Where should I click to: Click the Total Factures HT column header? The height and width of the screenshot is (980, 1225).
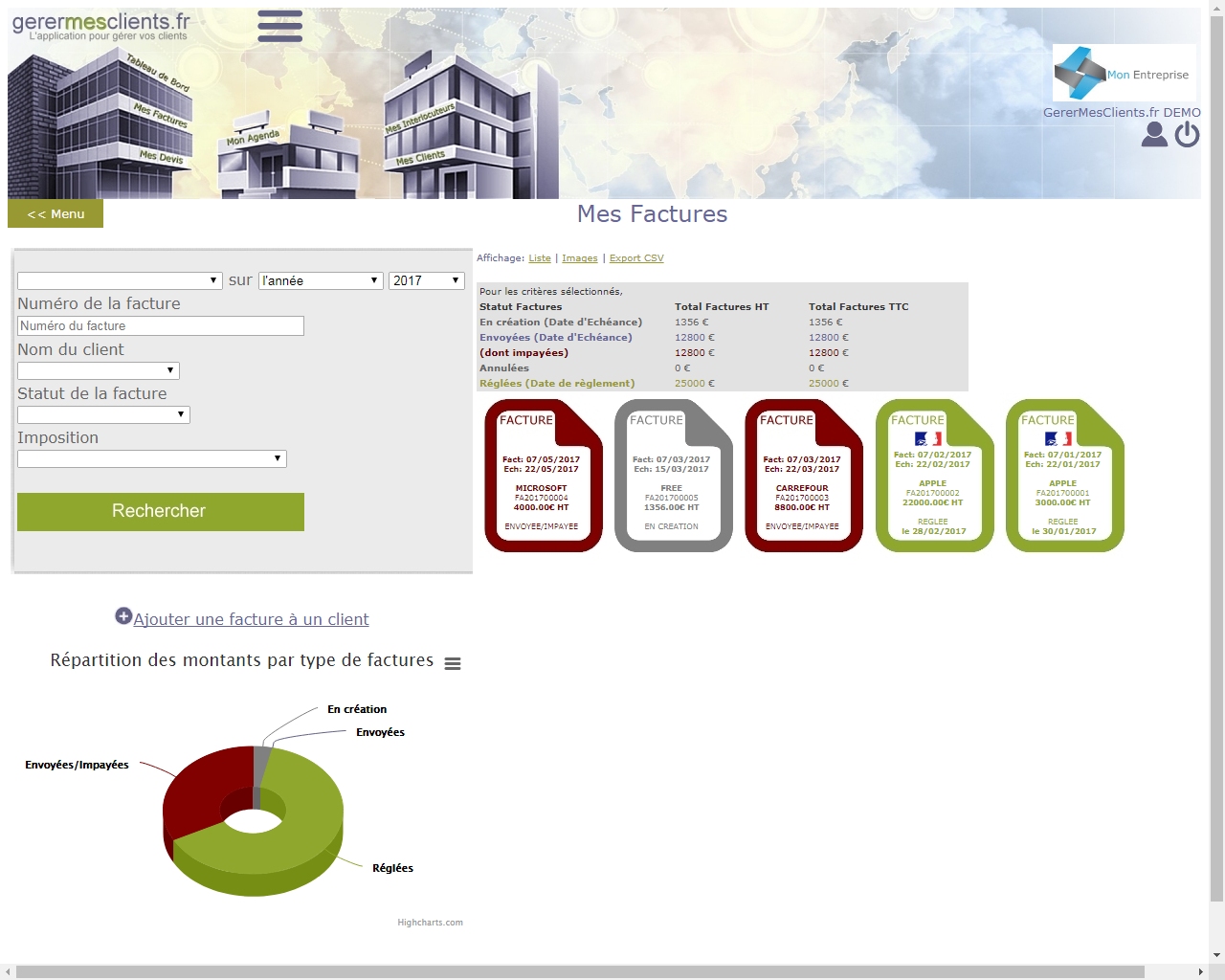coord(722,306)
